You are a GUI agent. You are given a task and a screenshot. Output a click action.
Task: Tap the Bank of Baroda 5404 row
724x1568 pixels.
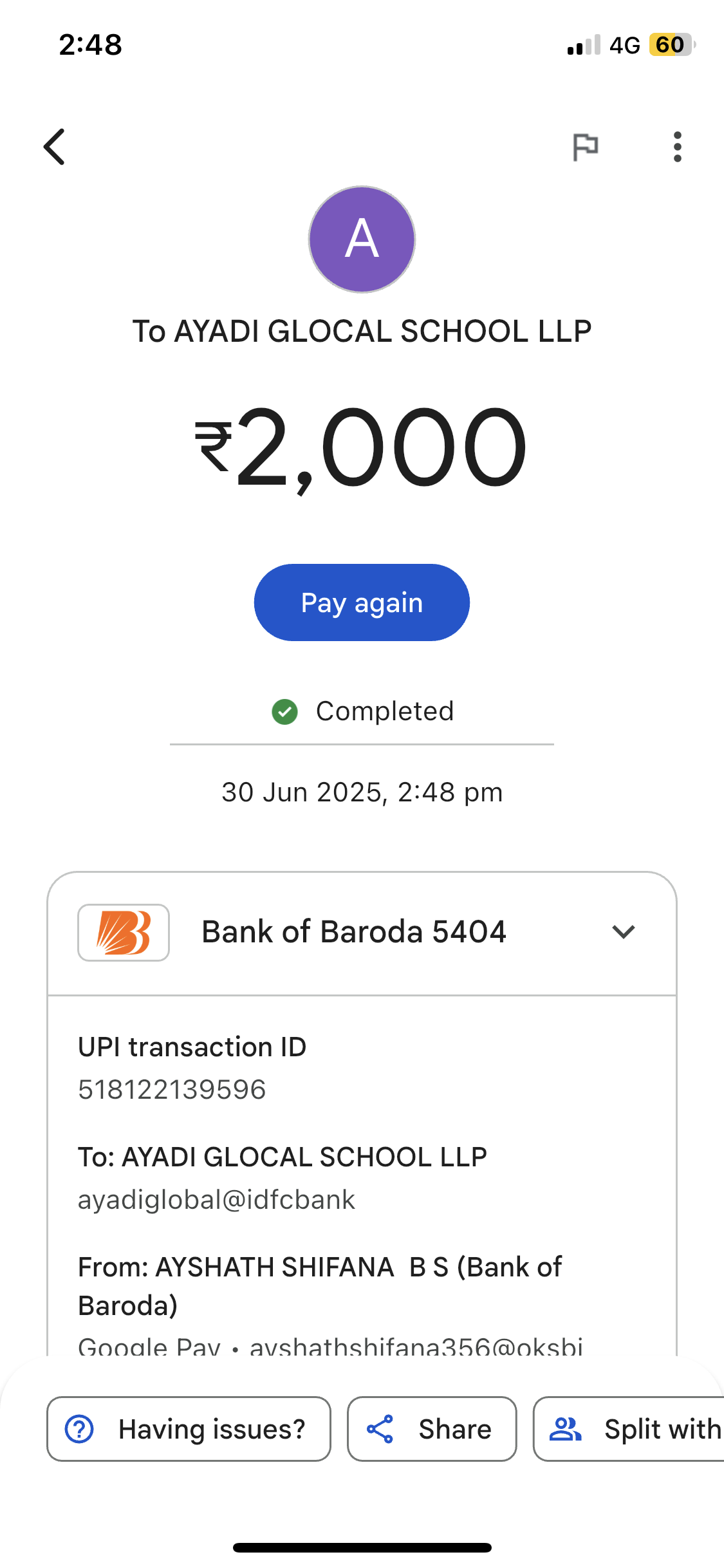tap(354, 932)
